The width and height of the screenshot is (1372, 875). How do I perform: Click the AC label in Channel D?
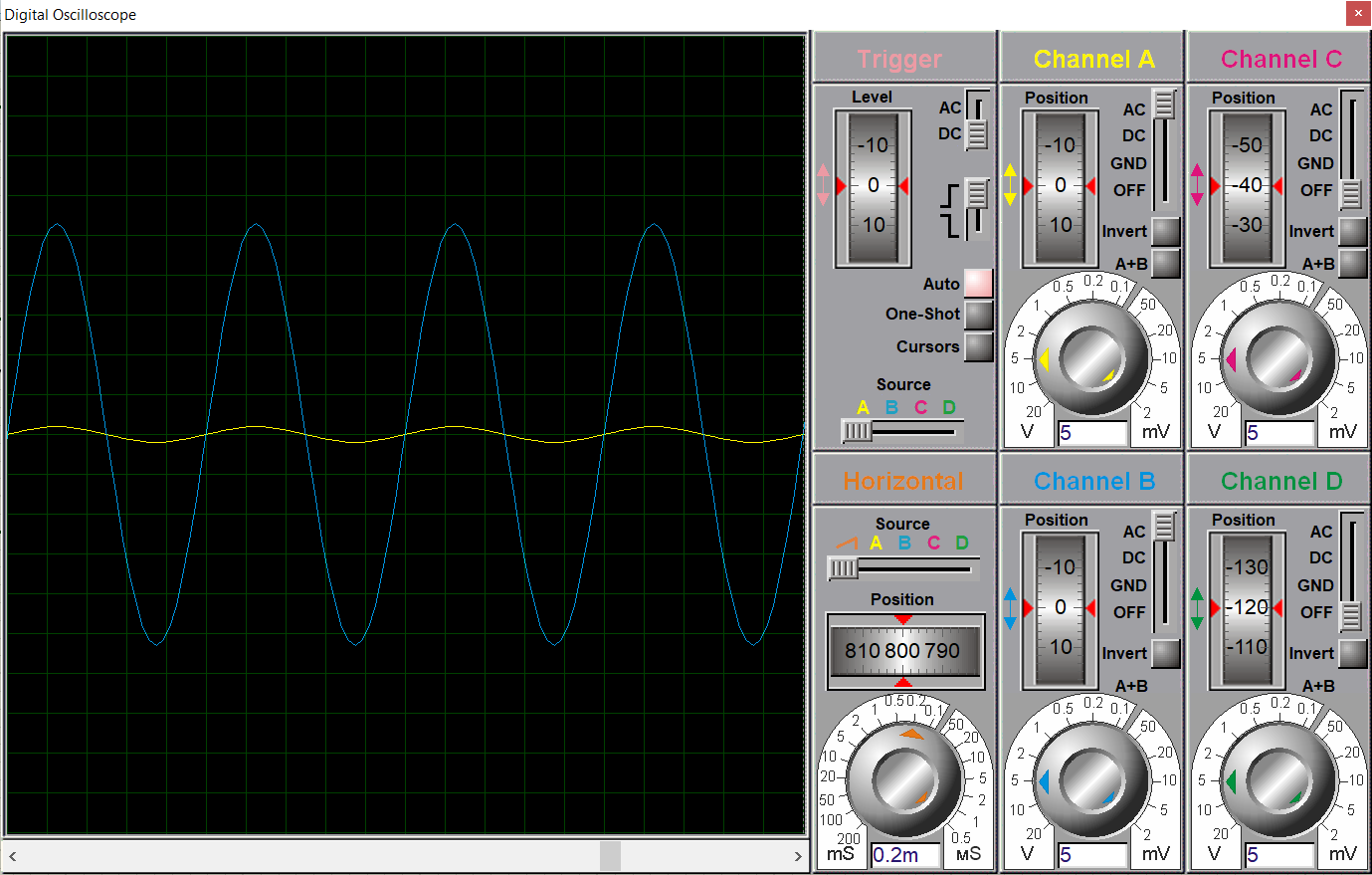point(1321,533)
